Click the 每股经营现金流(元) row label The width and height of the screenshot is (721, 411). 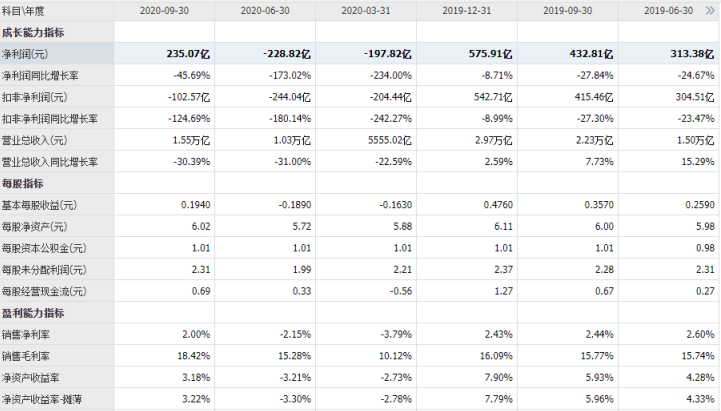43,291
